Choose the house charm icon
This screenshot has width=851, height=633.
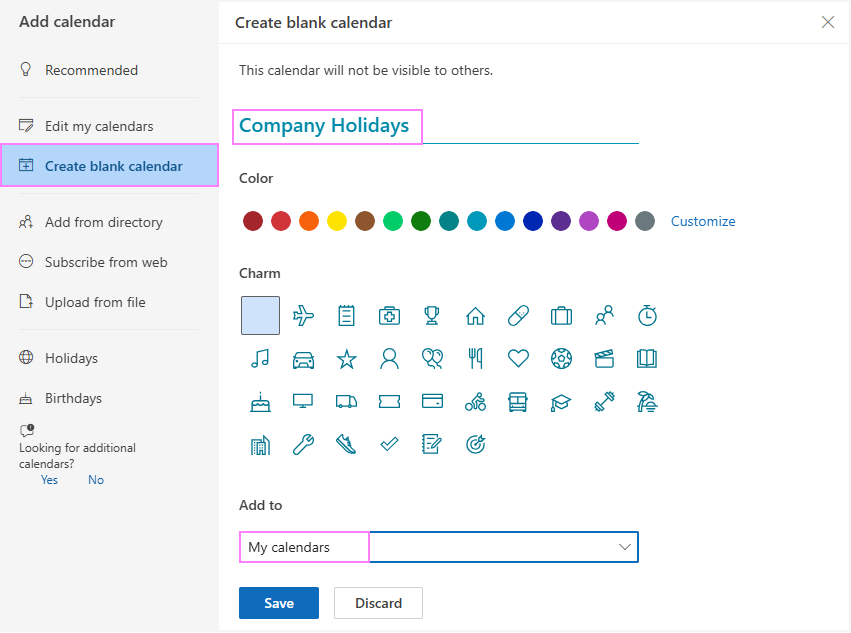pyautogui.click(x=475, y=315)
